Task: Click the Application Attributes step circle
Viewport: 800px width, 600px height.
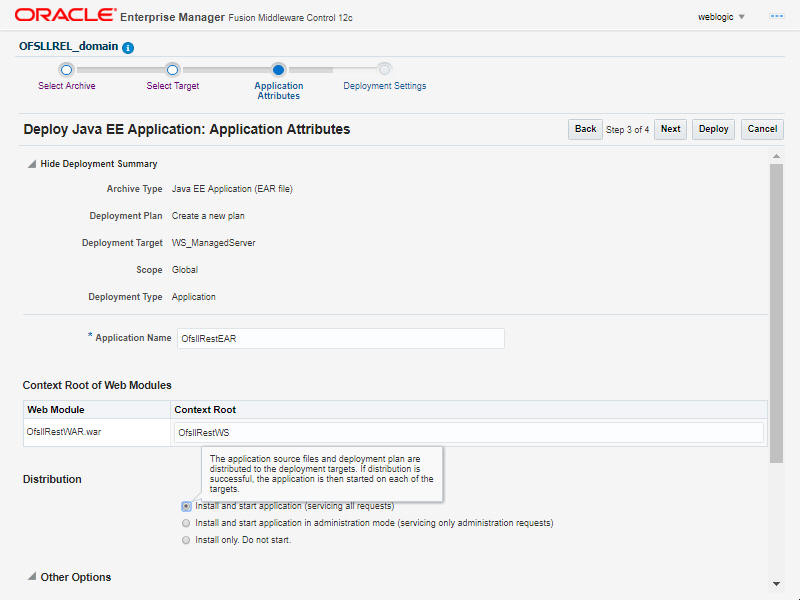Action: (x=278, y=70)
